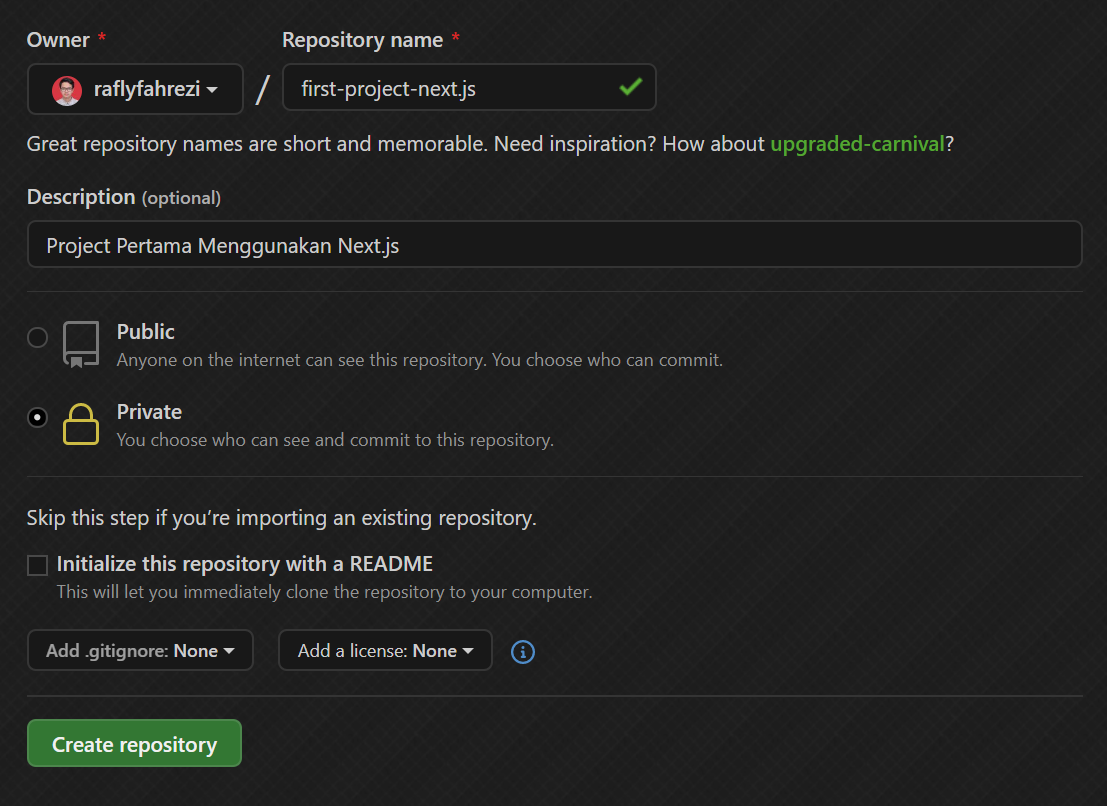Enable Initialize this repository with a README
Screen dimensions: 1107x806
tap(37, 565)
